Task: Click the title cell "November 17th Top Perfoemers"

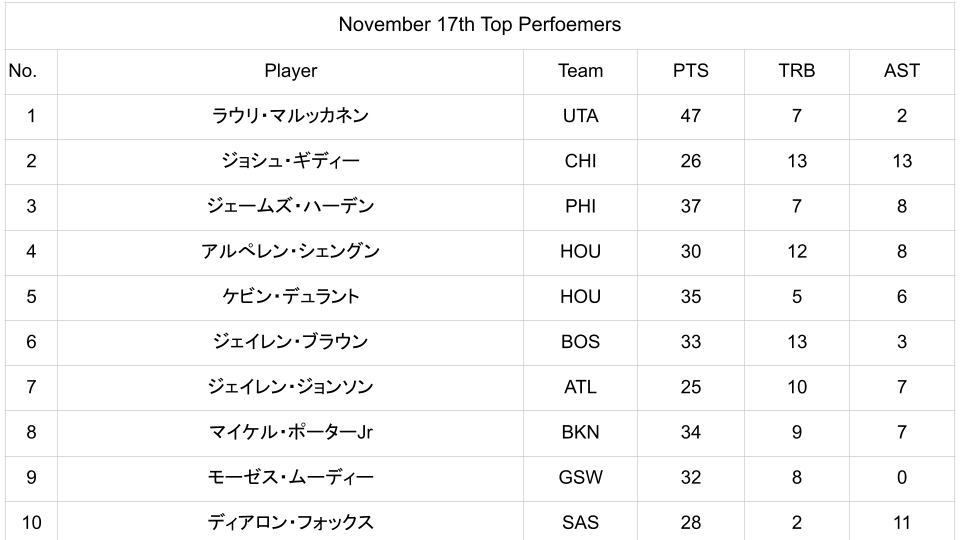Action: 479,25
